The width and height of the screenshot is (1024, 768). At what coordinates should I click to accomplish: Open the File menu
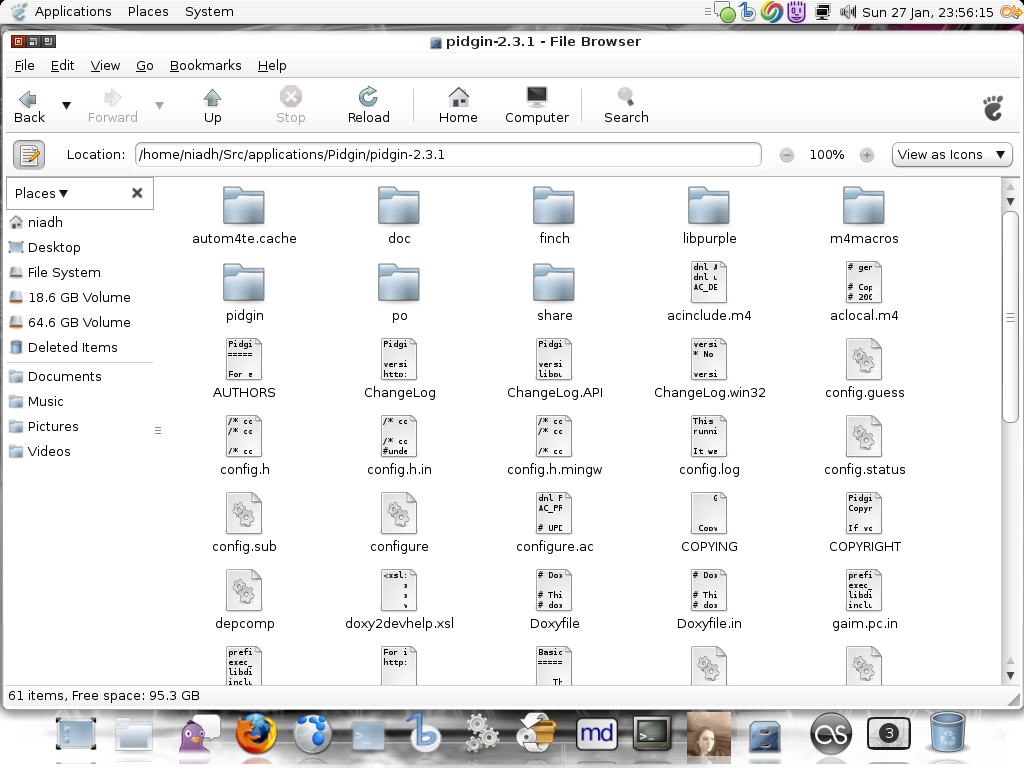24,65
